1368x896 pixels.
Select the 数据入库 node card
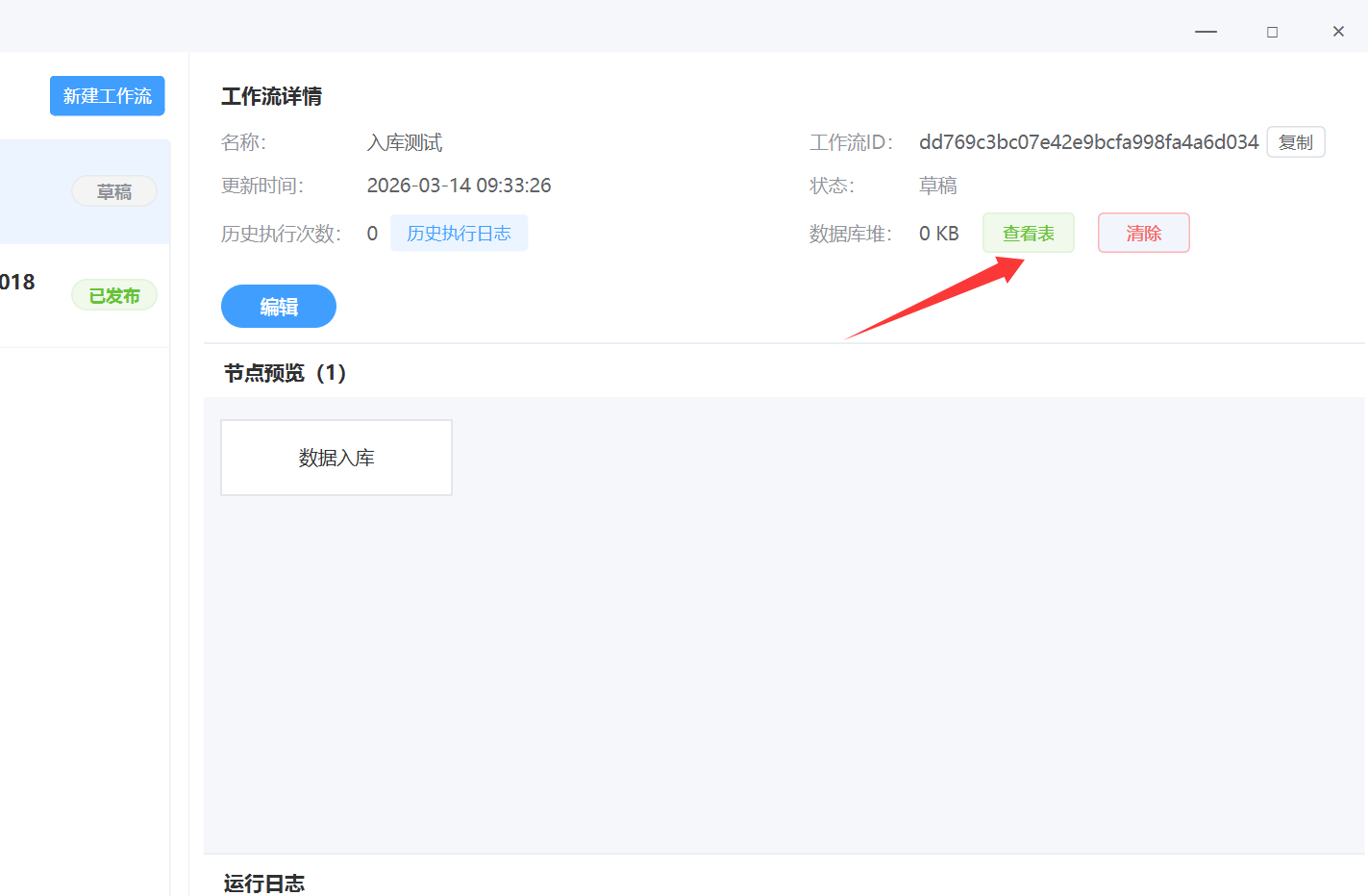tap(336, 458)
